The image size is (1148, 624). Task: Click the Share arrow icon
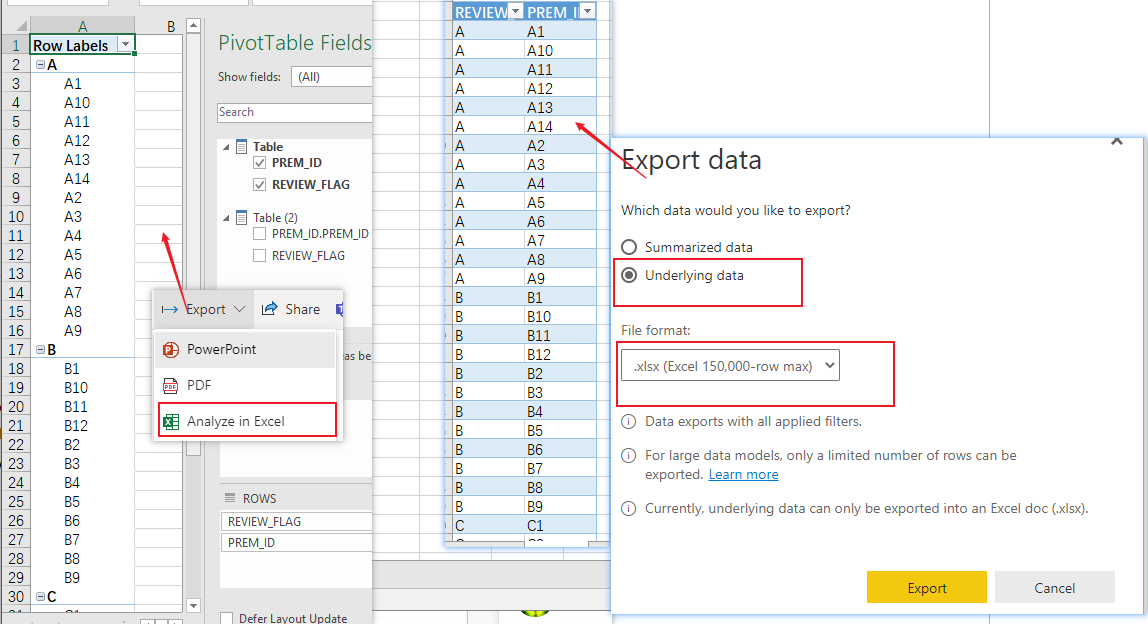pyautogui.click(x=269, y=309)
